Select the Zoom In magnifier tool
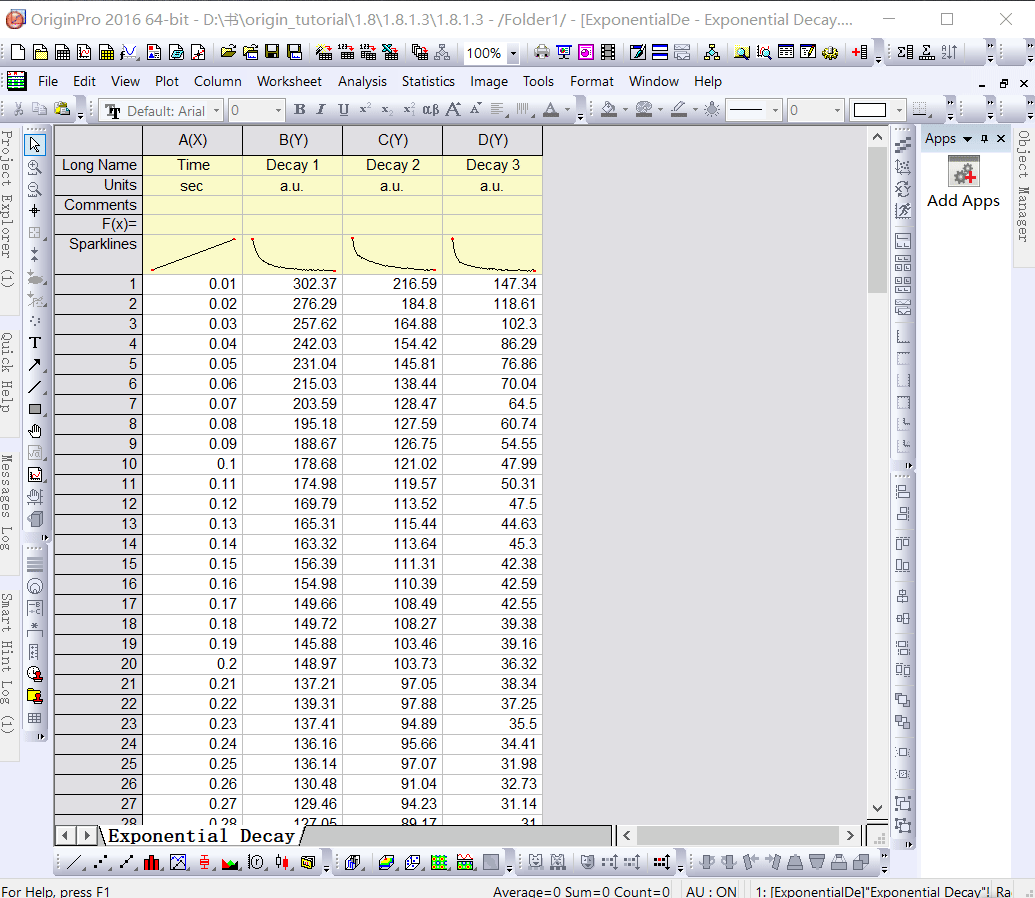The width and height of the screenshot is (1035, 898). (35, 167)
